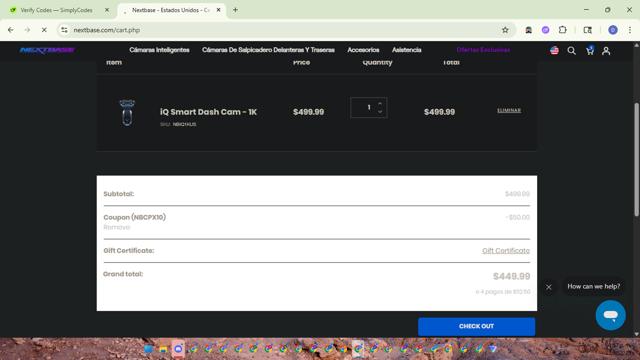Click ELIMINAR to remove the item

coord(509,110)
